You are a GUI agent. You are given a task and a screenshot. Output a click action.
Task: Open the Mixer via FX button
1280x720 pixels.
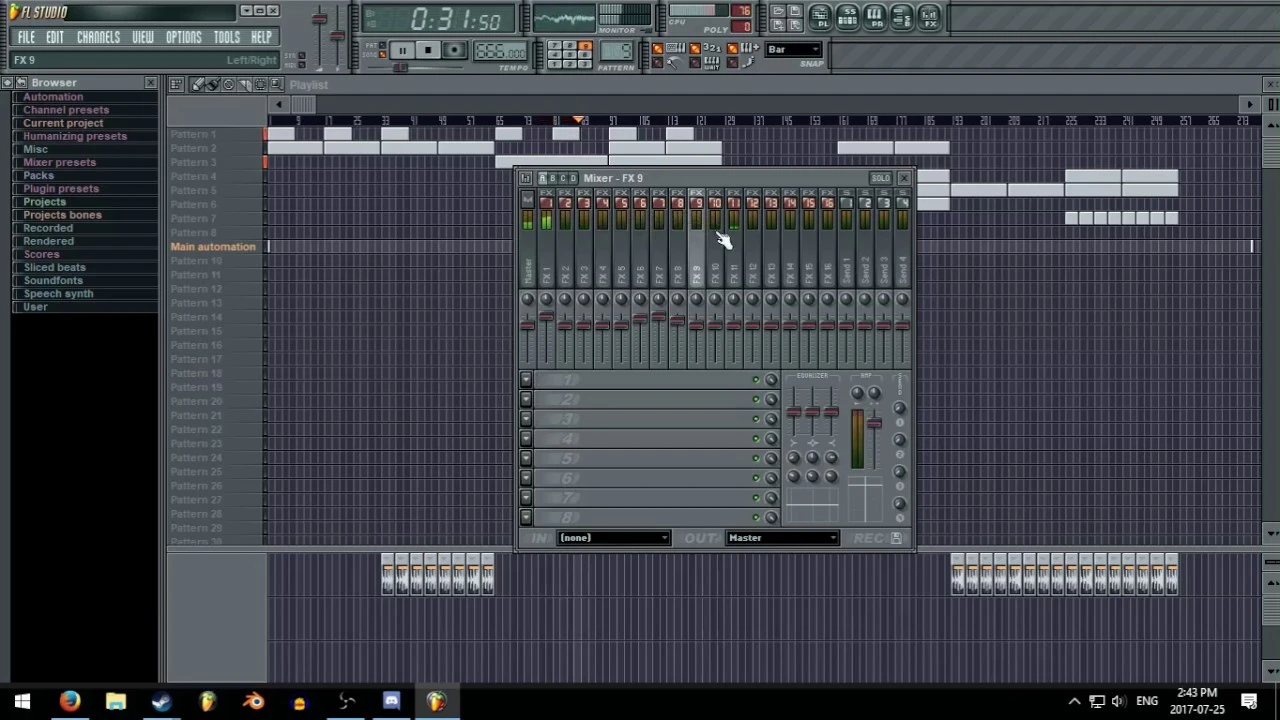(x=930, y=17)
